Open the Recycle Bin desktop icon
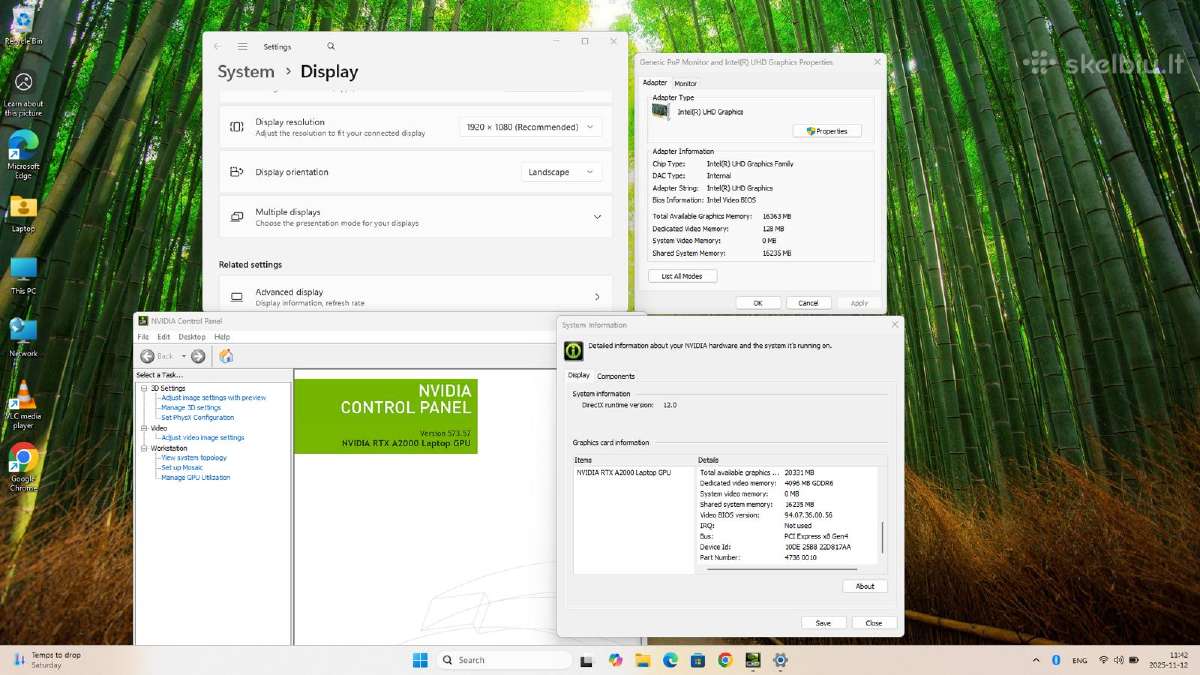This screenshot has height=675, width=1200. coord(23,24)
